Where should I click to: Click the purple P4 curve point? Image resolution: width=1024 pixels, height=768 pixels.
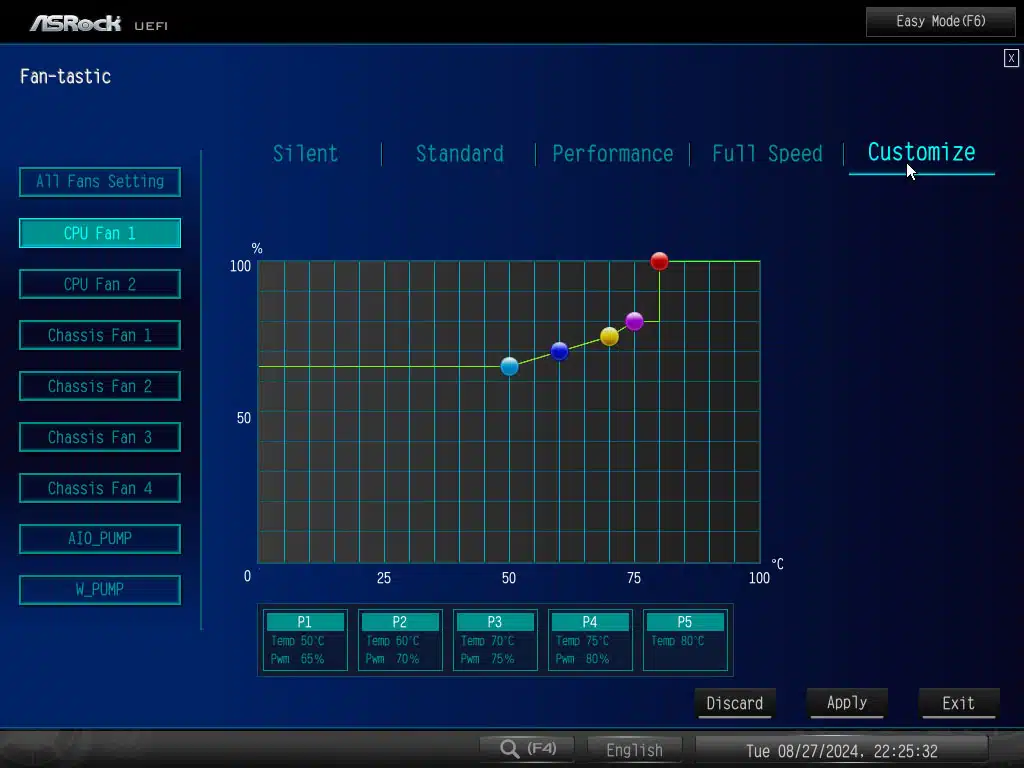[634, 321]
